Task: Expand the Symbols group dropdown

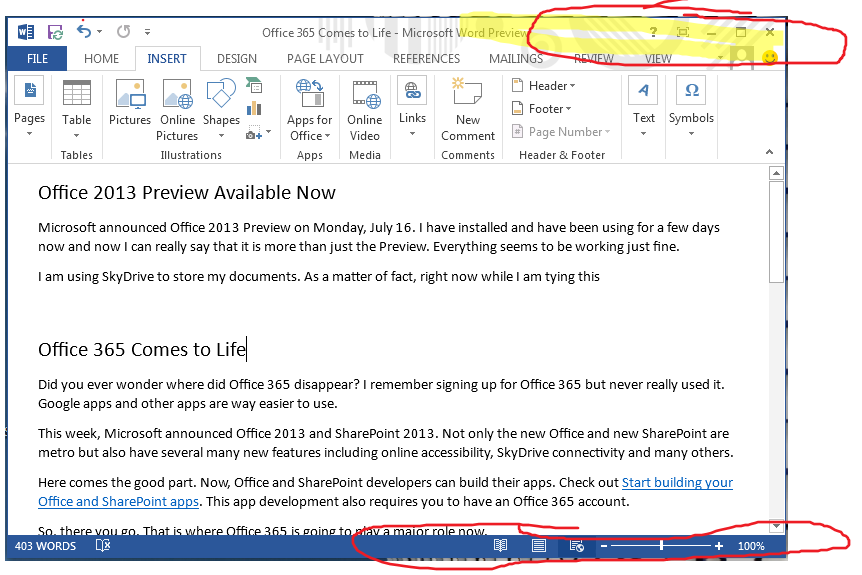Action: click(691, 108)
